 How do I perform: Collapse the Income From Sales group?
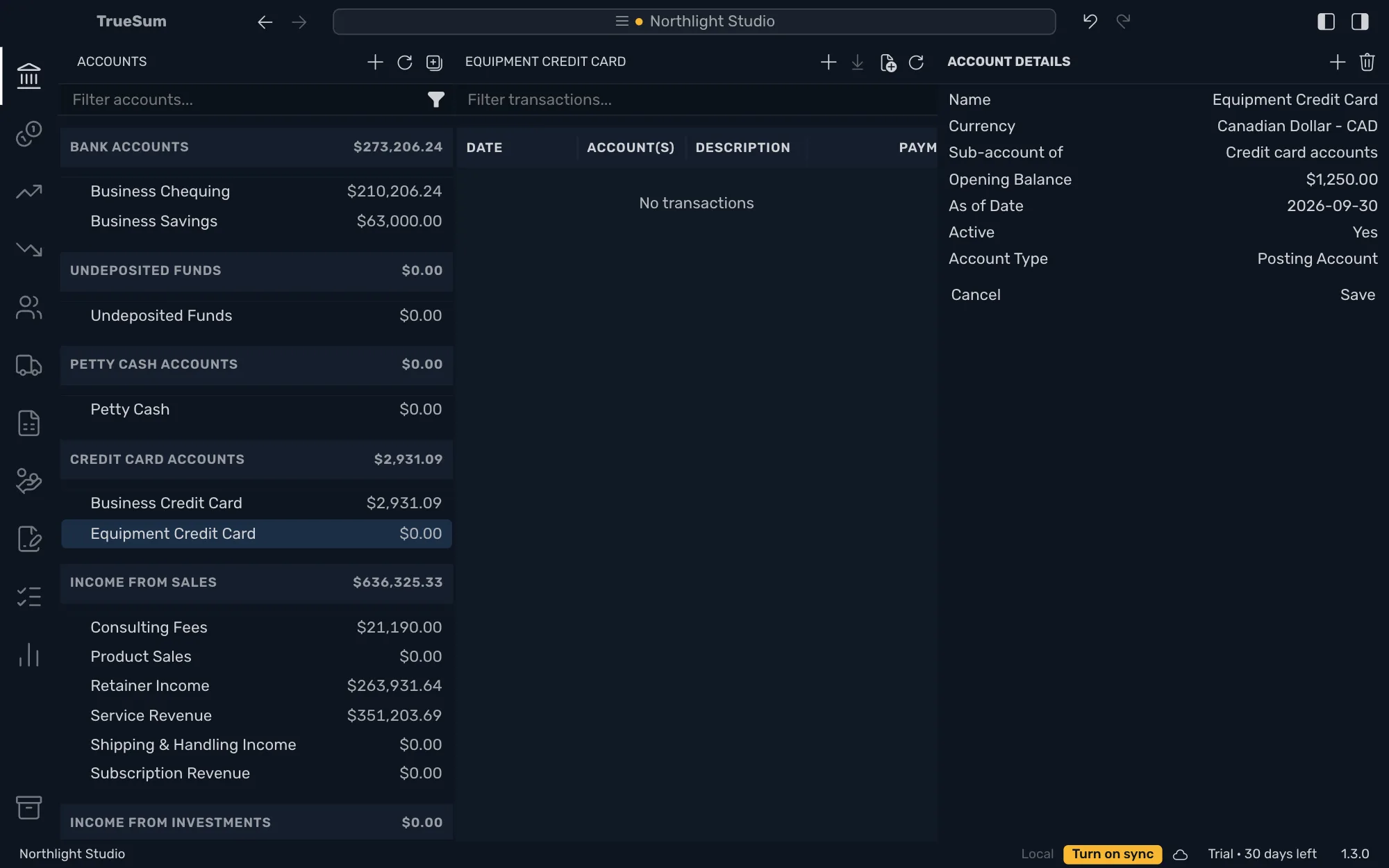pos(256,582)
